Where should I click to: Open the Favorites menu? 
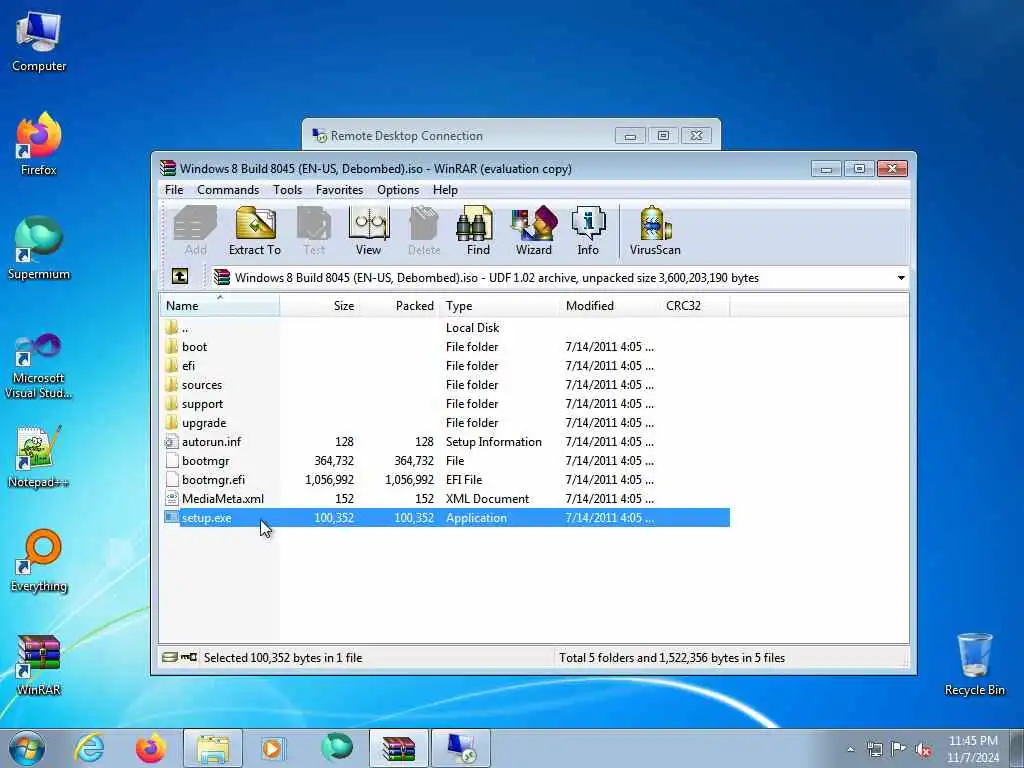tap(339, 189)
